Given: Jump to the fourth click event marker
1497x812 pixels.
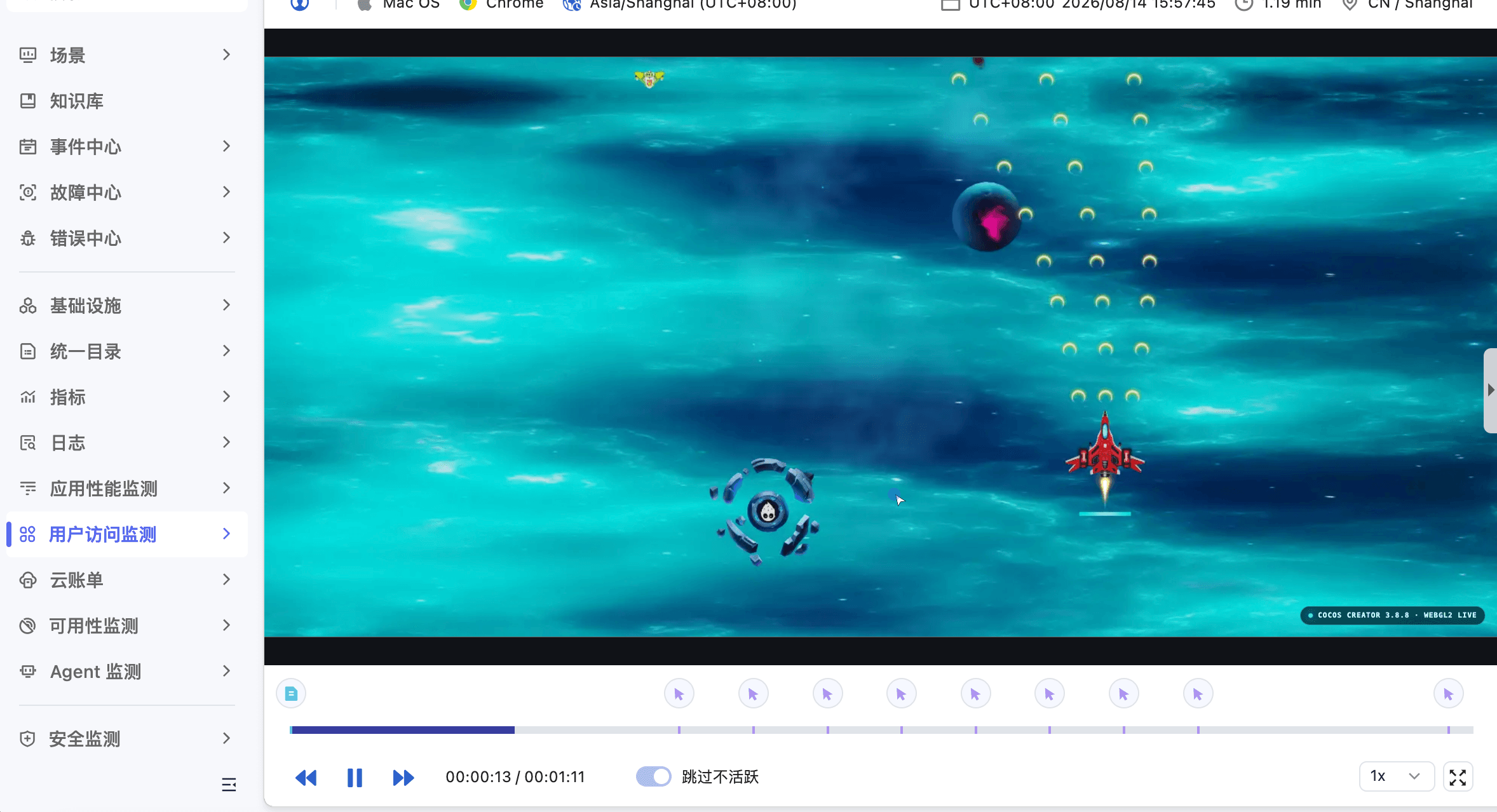Looking at the screenshot, I should pos(901,694).
